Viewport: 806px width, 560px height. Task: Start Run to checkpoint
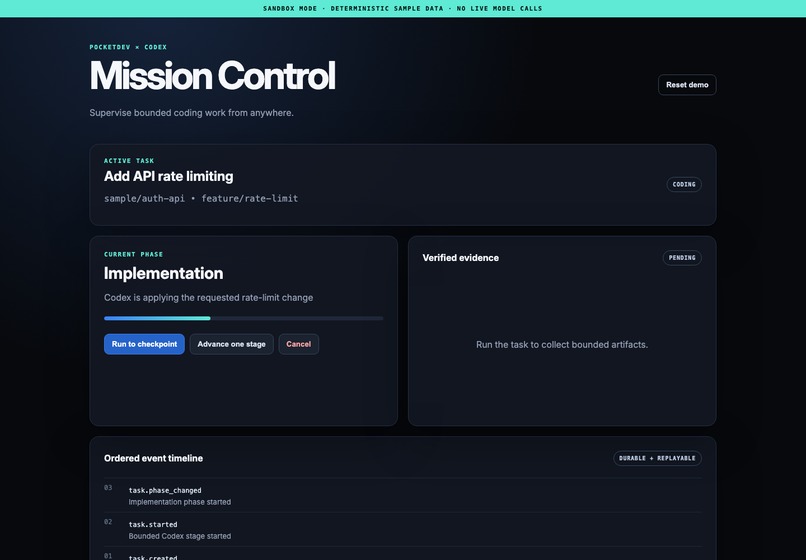(144, 344)
